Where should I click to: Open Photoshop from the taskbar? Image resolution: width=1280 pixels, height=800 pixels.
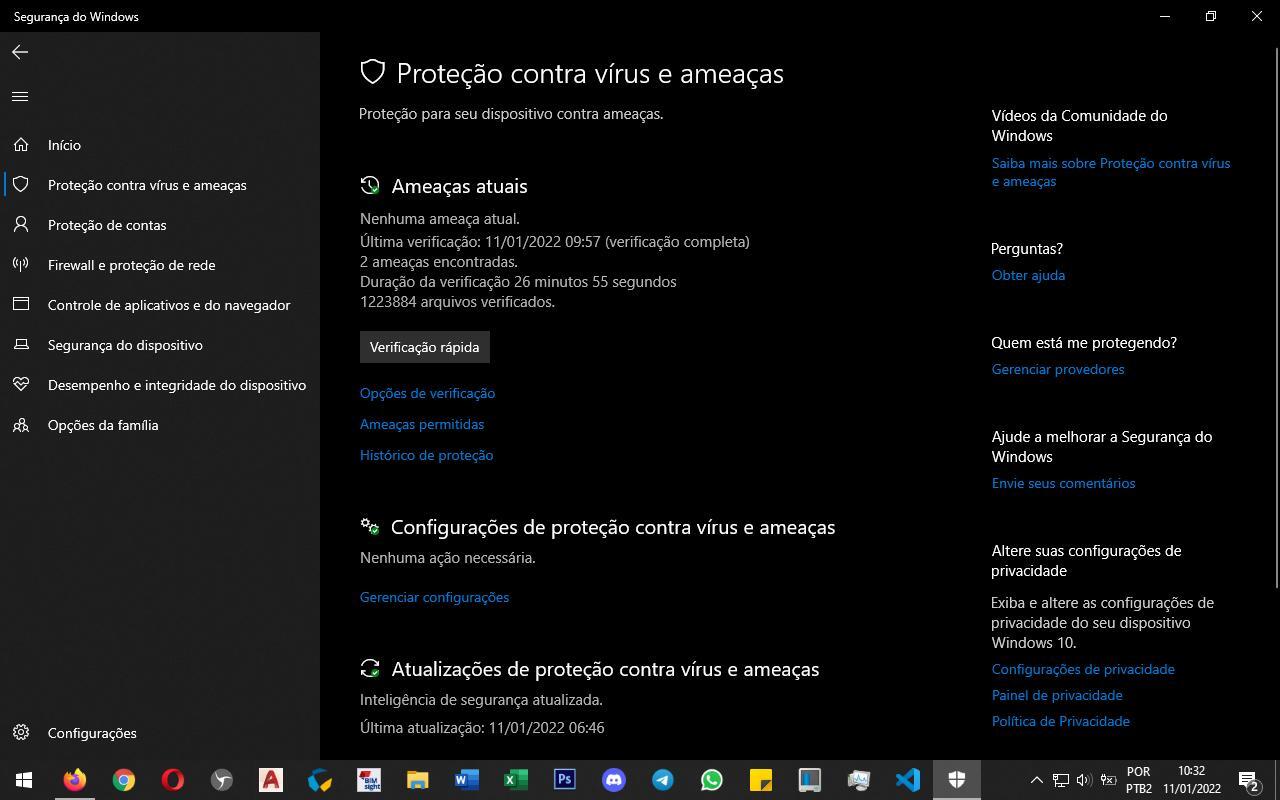coord(564,780)
